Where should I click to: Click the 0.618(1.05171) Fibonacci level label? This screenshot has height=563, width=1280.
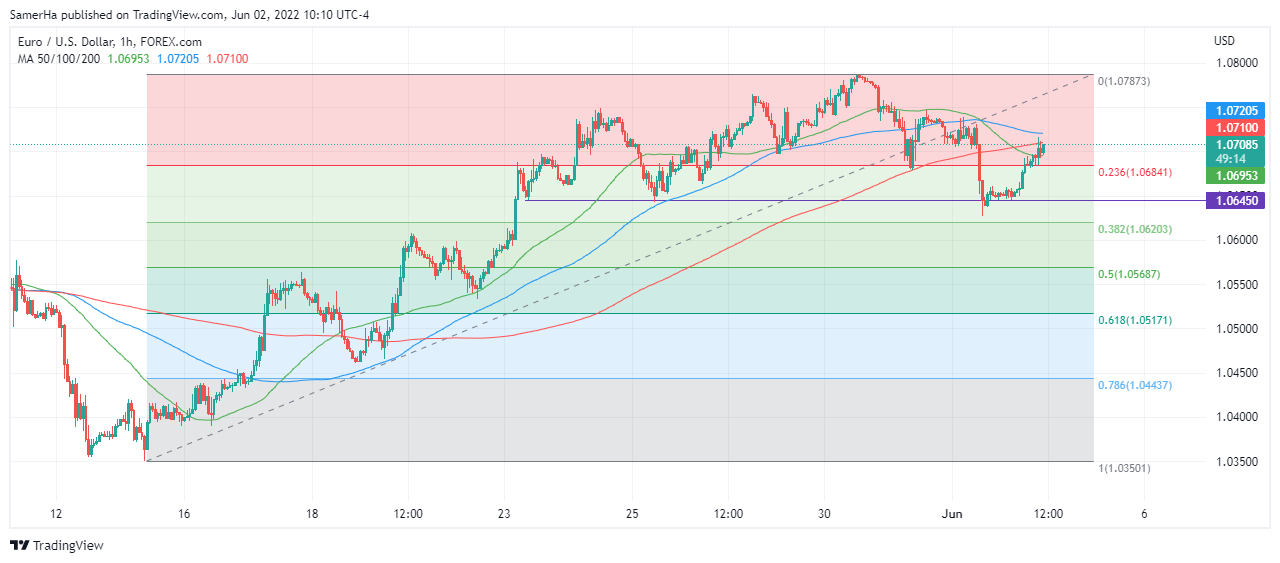[1135, 320]
